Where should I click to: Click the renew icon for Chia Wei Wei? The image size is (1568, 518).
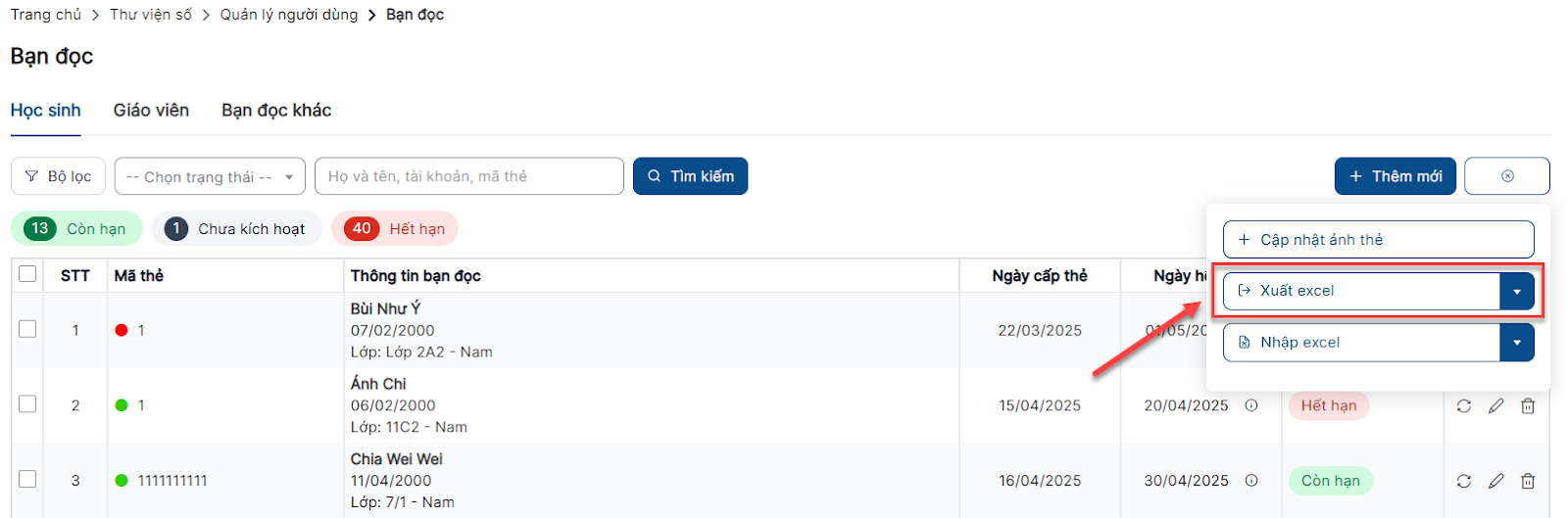point(1464,481)
